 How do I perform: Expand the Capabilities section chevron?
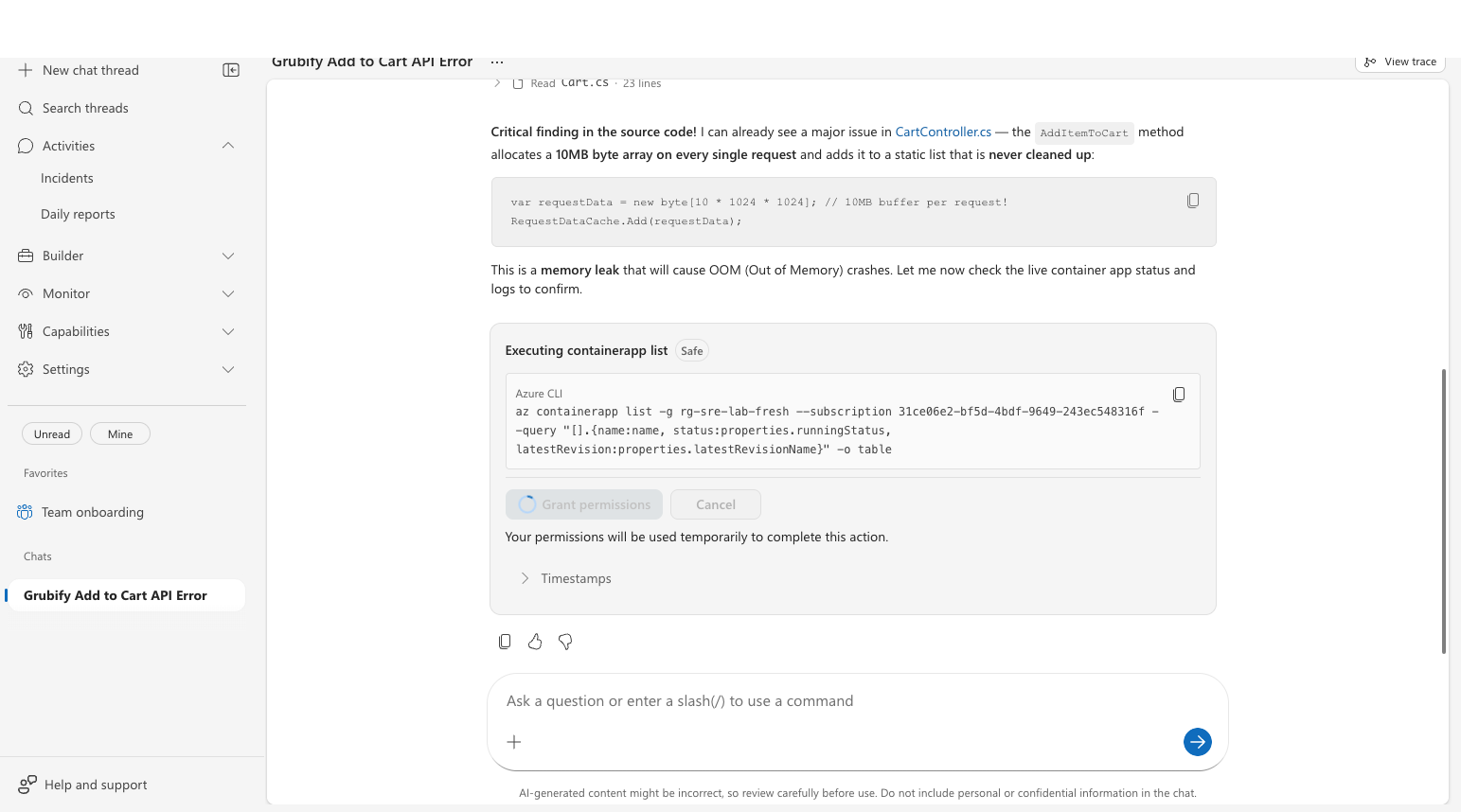[x=228, y=331]
